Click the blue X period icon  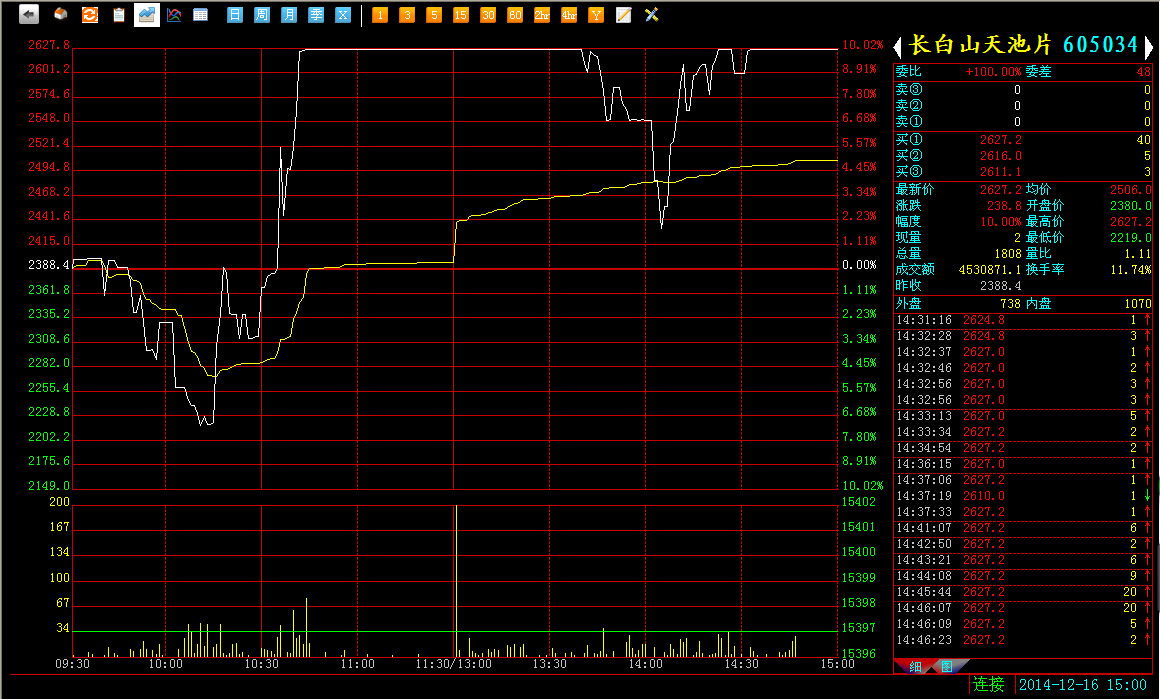(343, 14)
